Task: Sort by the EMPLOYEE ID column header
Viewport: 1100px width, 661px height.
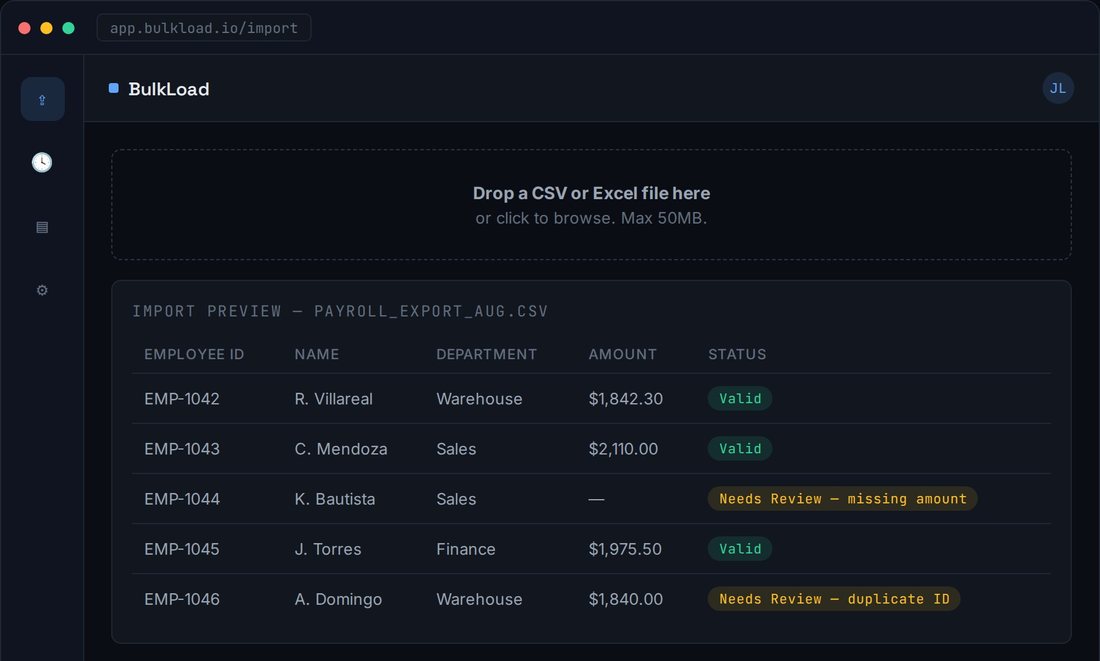Action: pyautogui.click(x=194, y=354)
